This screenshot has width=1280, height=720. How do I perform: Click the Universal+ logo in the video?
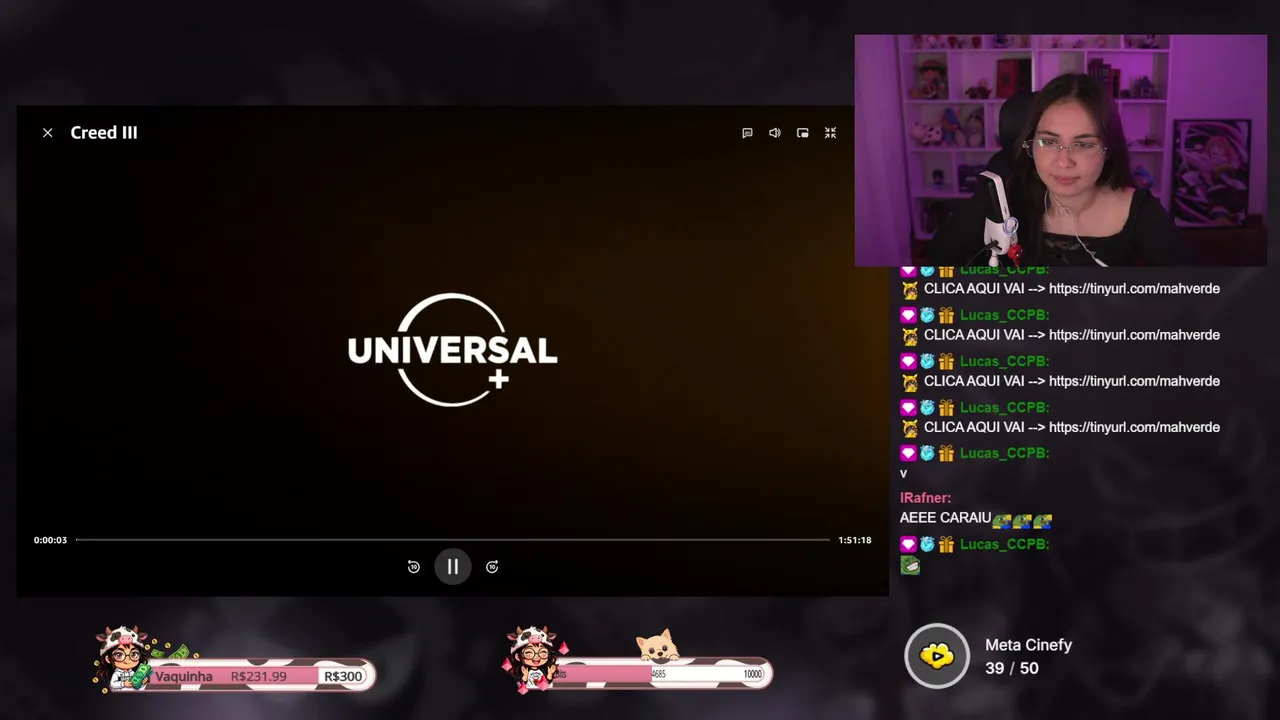pos(452,350)
